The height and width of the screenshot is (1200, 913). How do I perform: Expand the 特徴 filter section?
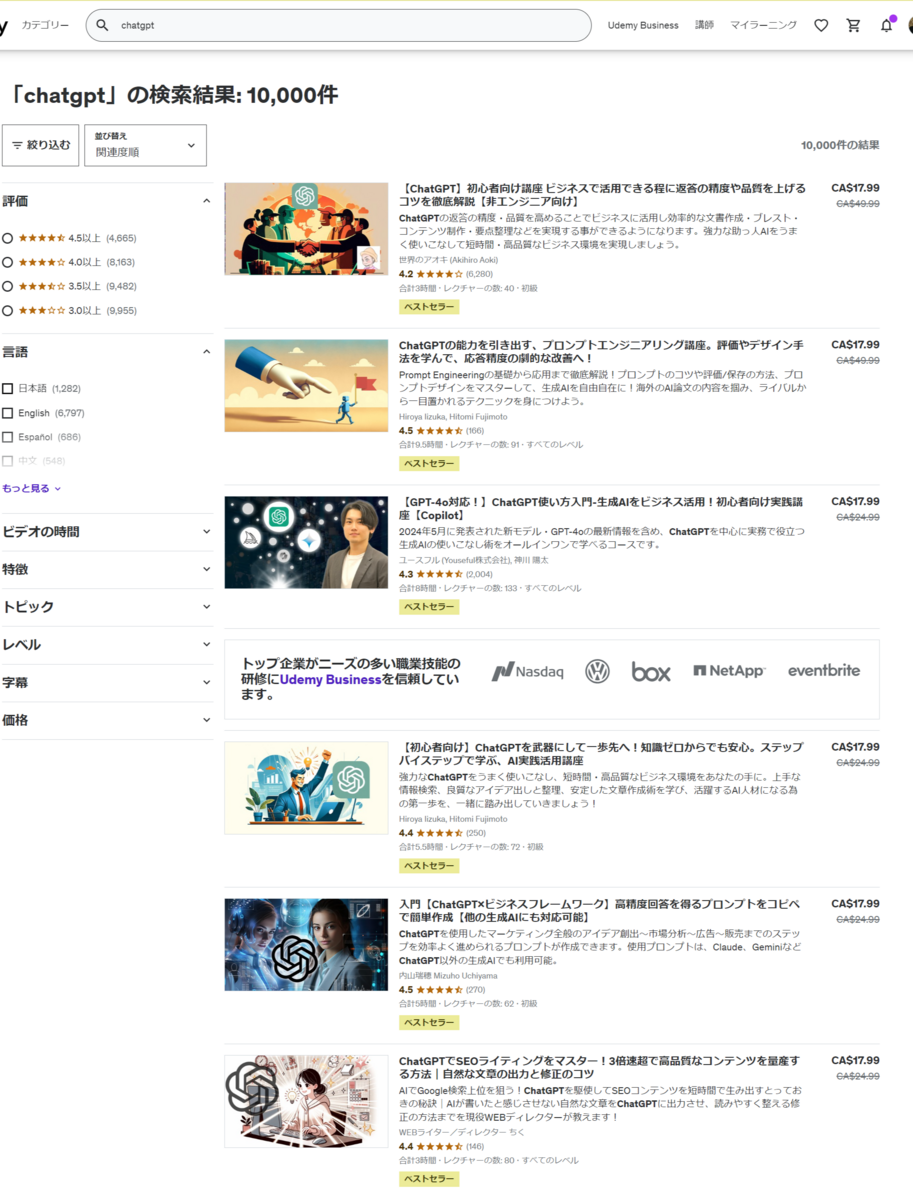(107, 569)
